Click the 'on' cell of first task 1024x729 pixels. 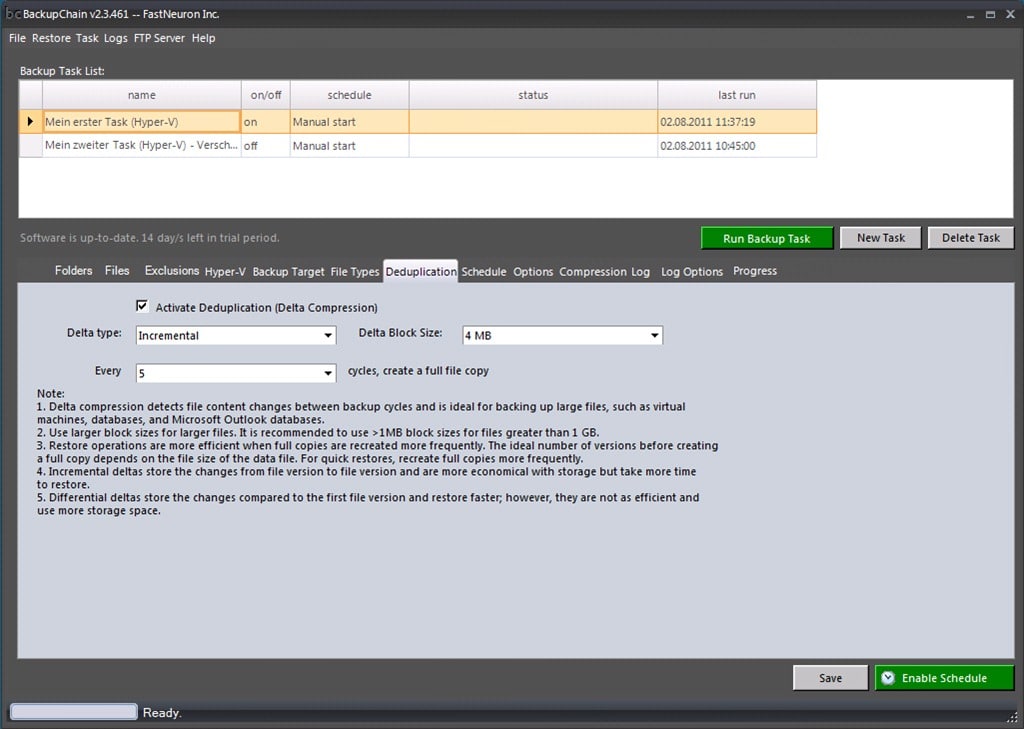click(266, 122)
